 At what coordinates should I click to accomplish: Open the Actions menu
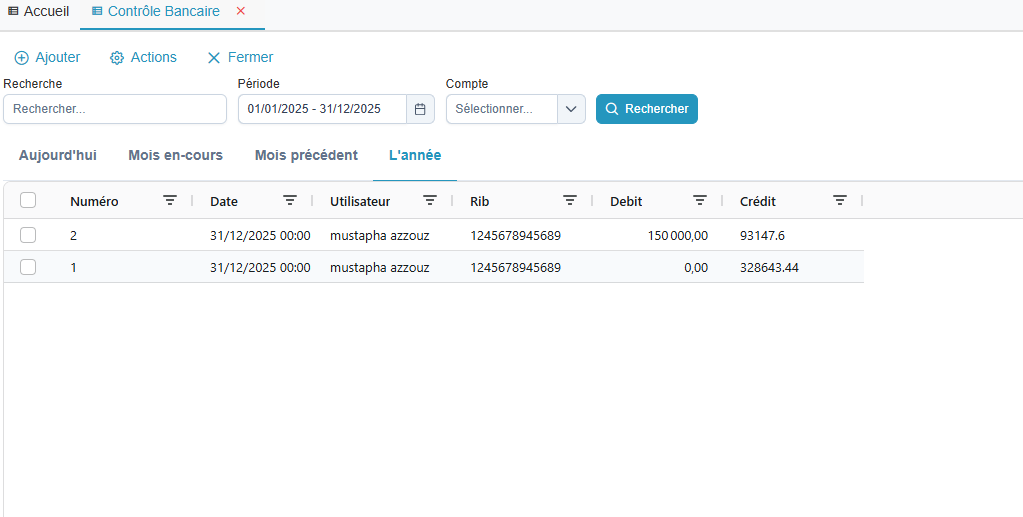[x=143, y=58]
